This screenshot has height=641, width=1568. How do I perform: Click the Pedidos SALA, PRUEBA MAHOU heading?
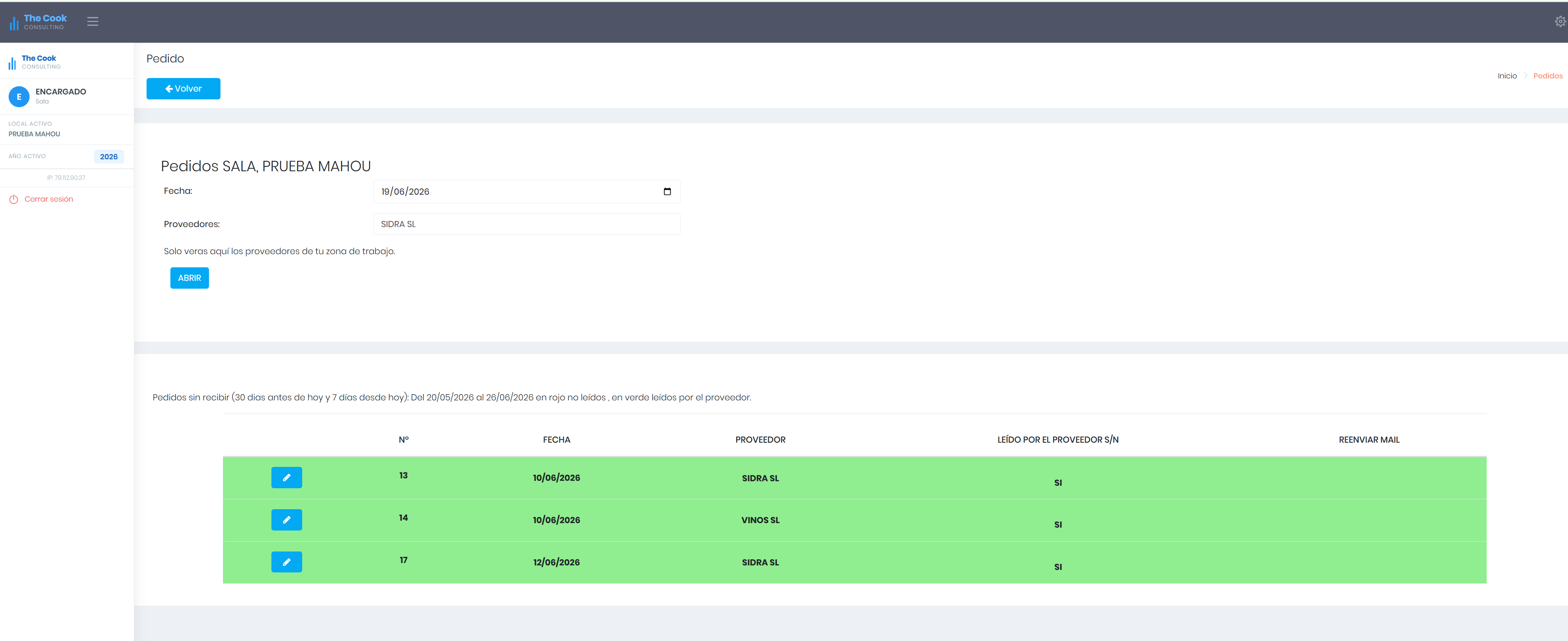point(265,167)
